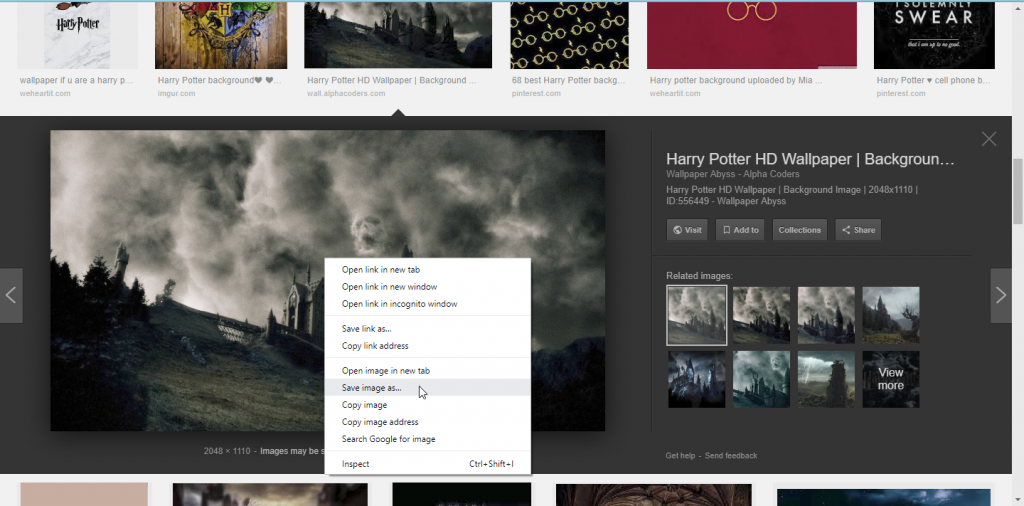
Task: Select 'Copy link address'
Action: click(x=428, y=345)
